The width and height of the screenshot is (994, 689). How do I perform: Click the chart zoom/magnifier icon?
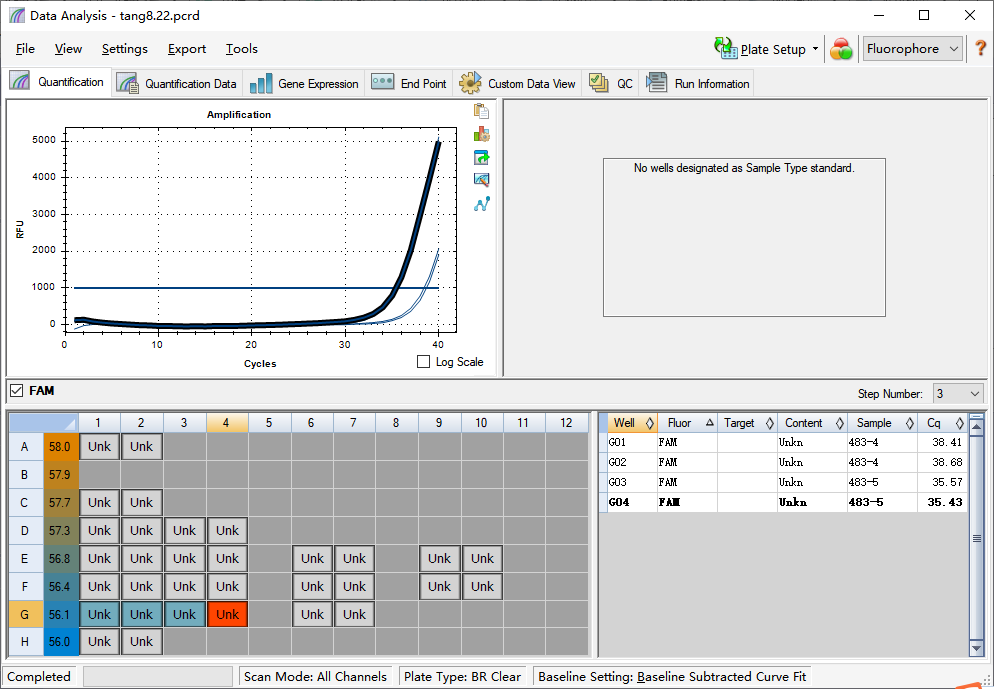click(x=481, y=180)
